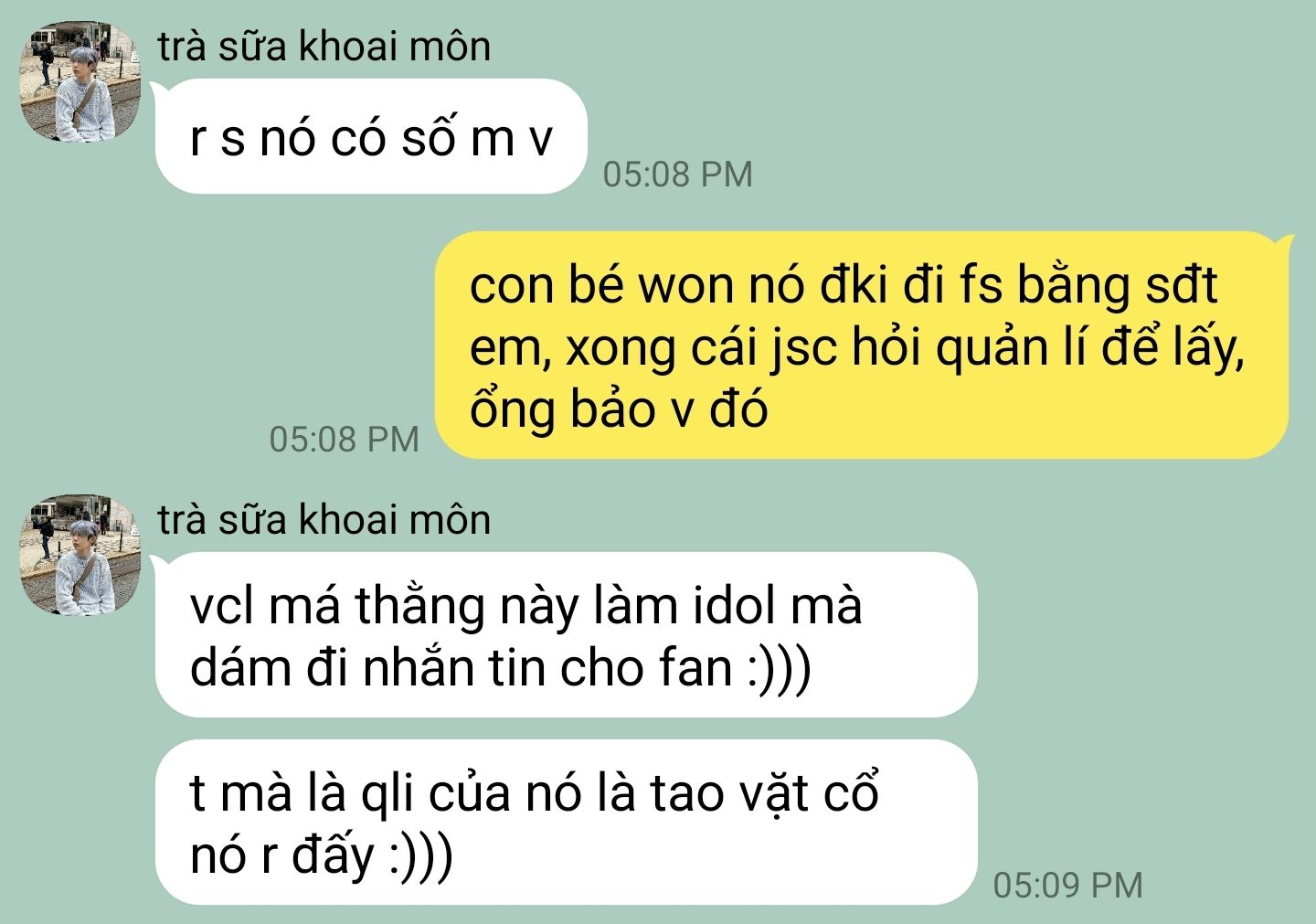Select the message starting 'vcl má thằng này'

pos(567,635)
